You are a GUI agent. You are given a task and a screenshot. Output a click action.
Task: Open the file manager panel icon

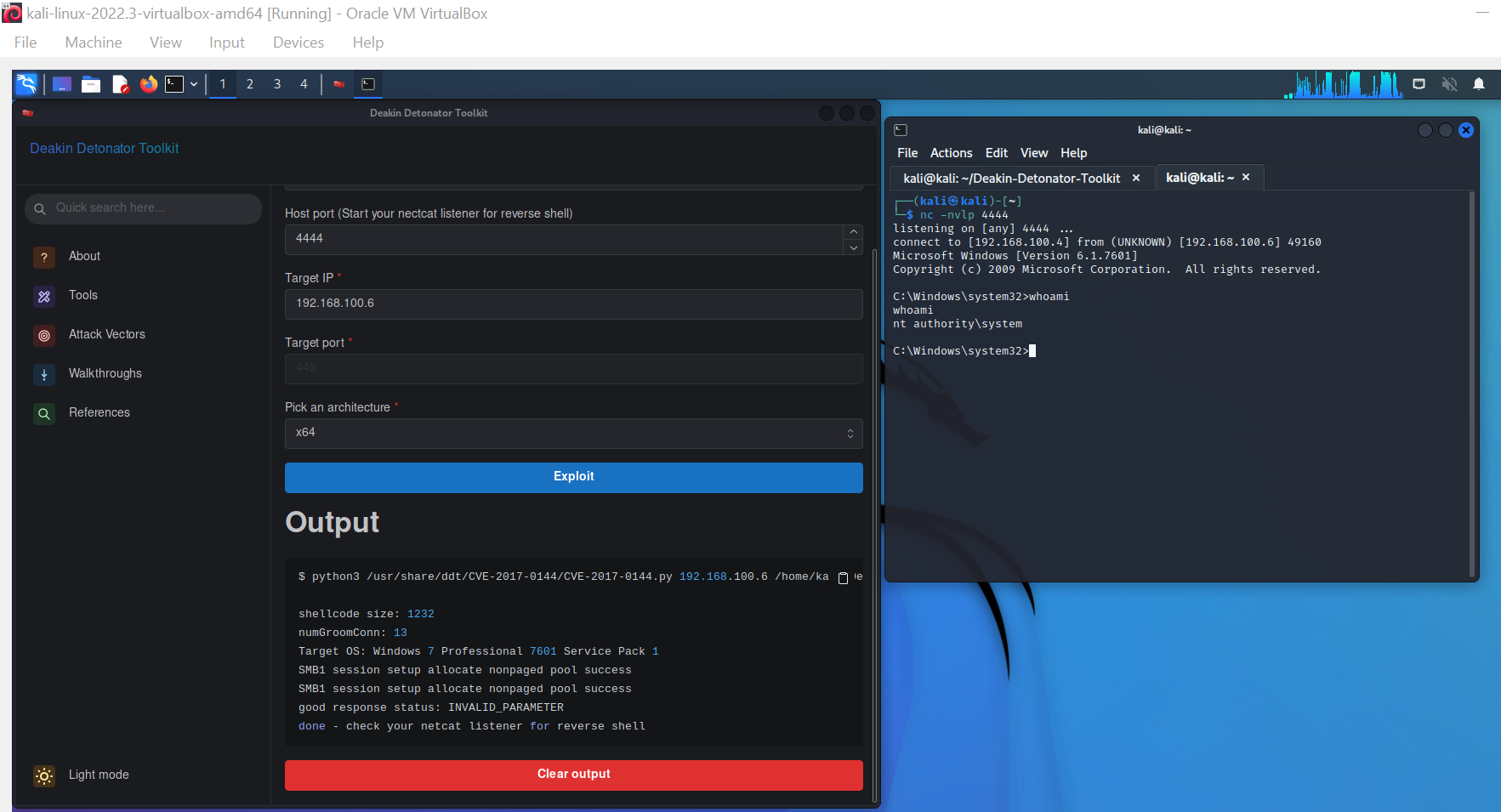[91, 84]
